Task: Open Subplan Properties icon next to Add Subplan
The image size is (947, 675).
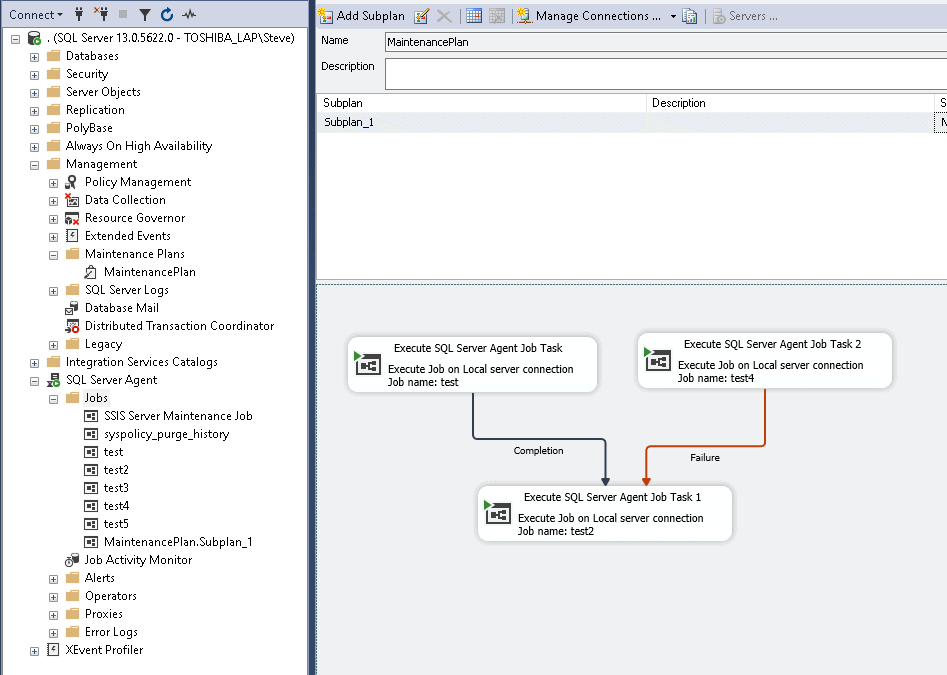Action: pyautogui.click(x=422, y=16)
